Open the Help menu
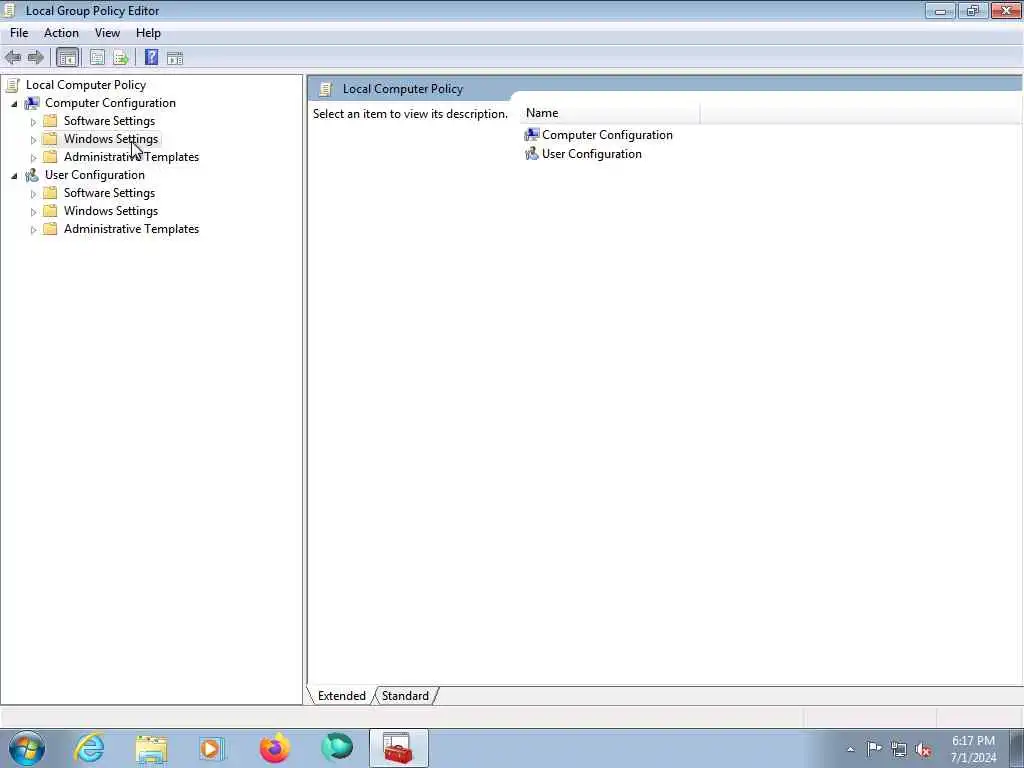This screenshot has height=768, width=1024. click(x=148, y=33)
